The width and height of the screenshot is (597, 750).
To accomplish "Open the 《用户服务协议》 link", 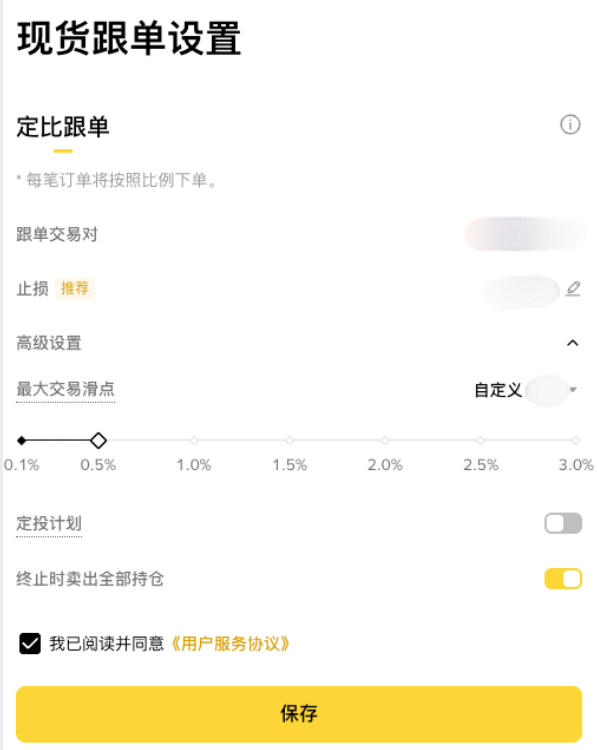I will 230,644.
